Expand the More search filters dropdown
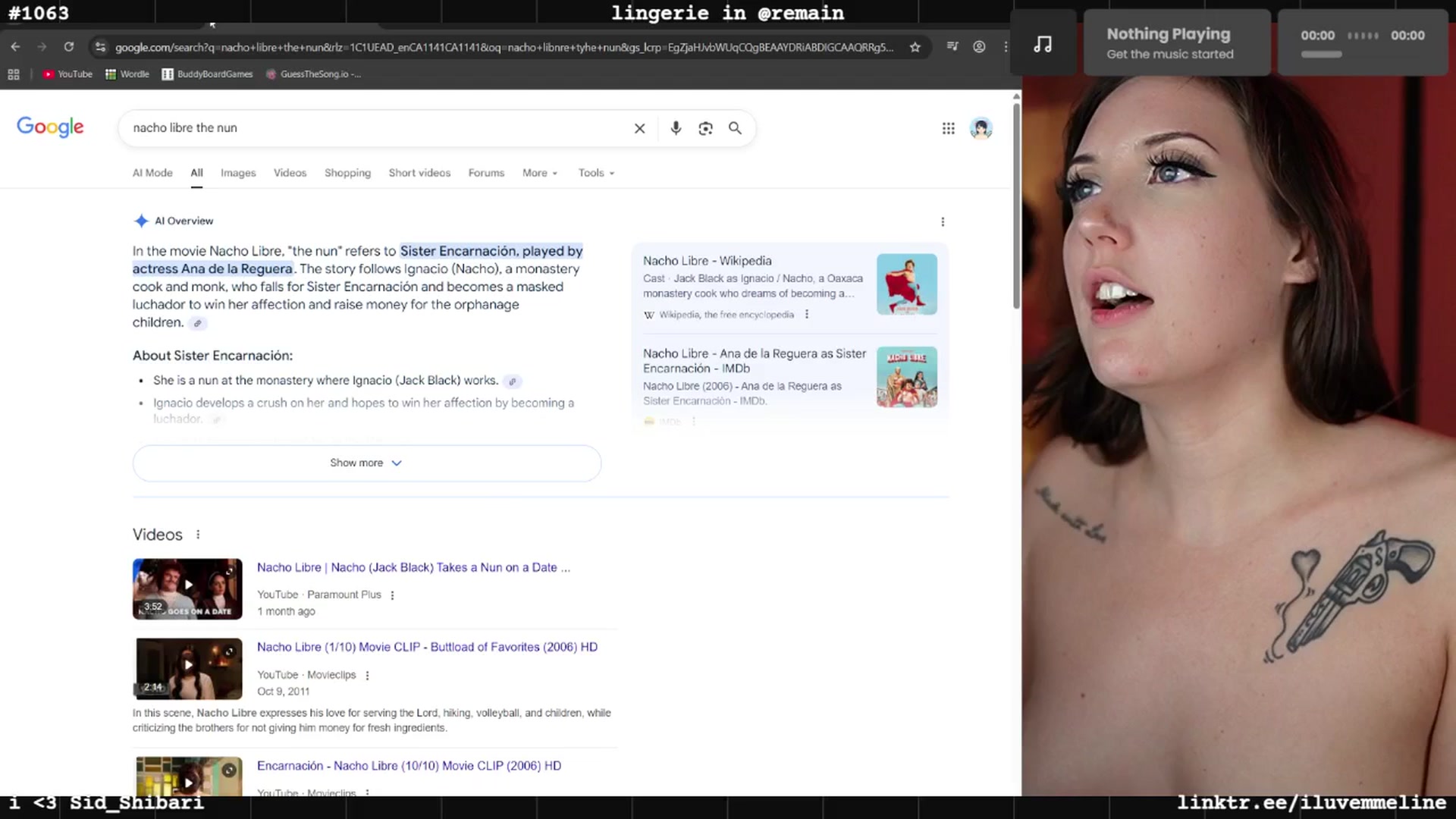The width and height of the screenshot is (1456, 819). [x=540, y=173]
